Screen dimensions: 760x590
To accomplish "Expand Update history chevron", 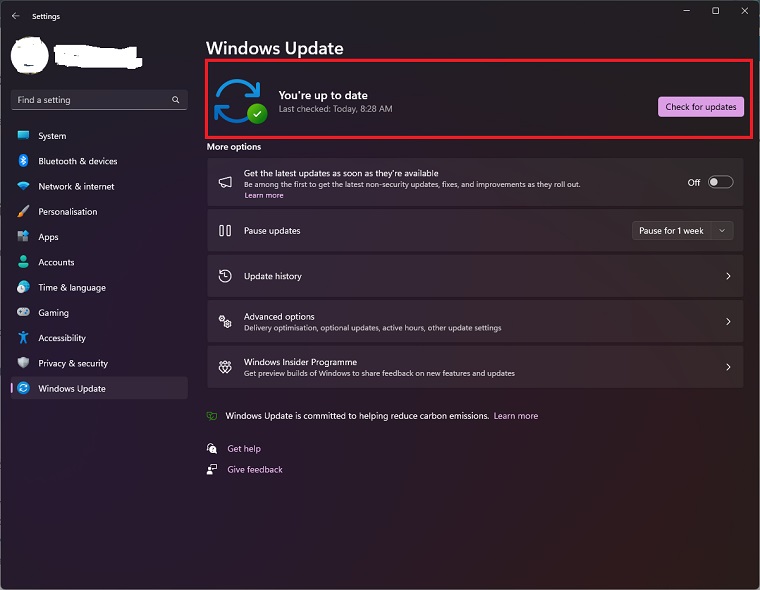I will tap(728, 276).
